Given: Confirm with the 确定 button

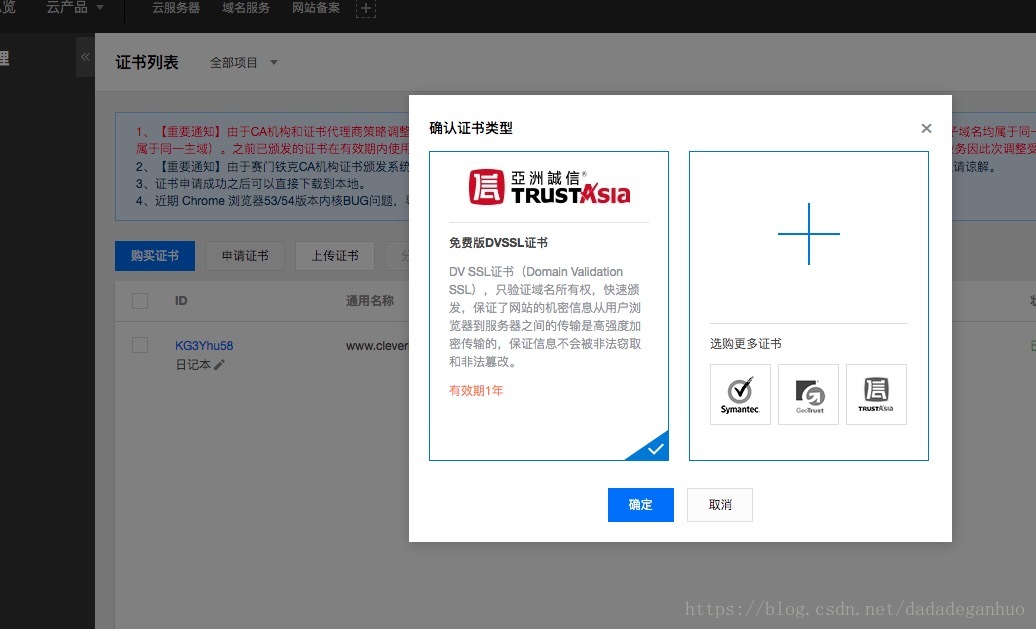Looking at the screenshot, I should click(x=640, y=505).
